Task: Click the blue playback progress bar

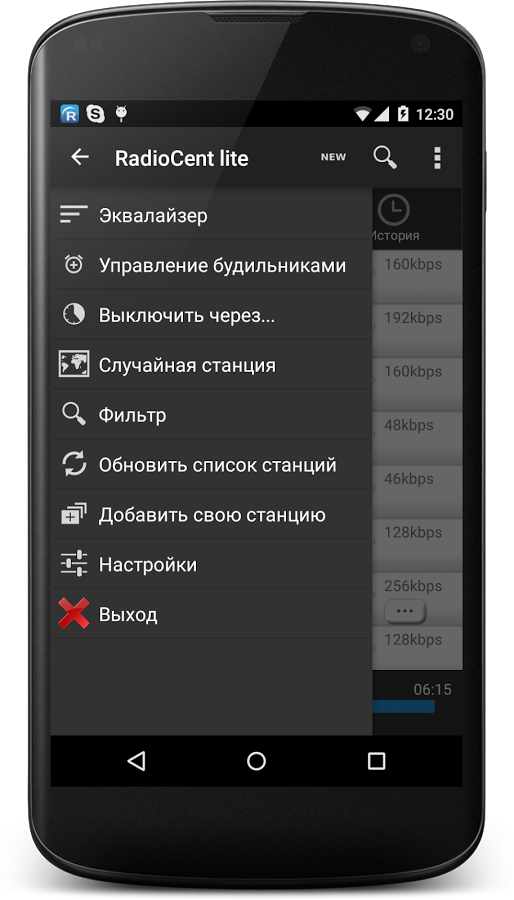Action: click(x=403, y=707)
